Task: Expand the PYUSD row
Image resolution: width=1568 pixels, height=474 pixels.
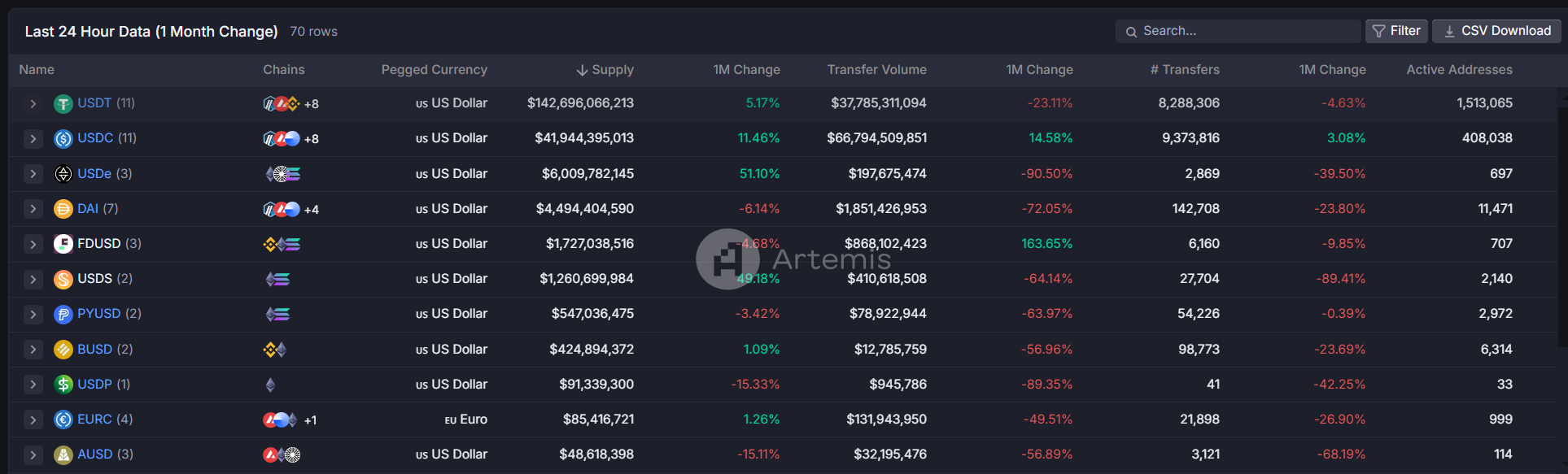Action: 33,315
